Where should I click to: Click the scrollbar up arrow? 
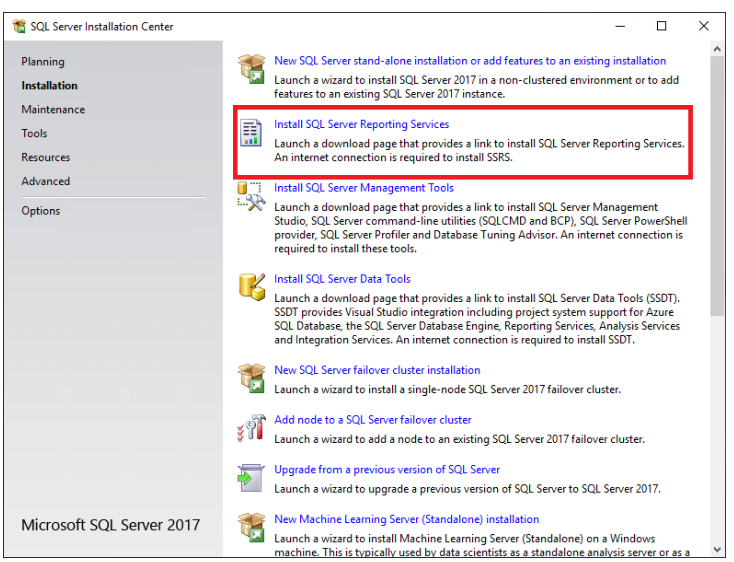[717, 49]
